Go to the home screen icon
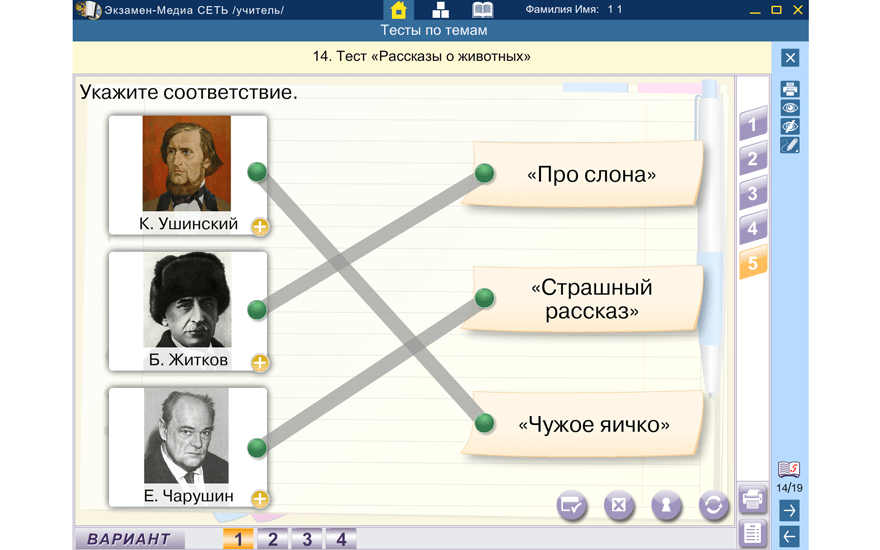 (x=398, y=10)
